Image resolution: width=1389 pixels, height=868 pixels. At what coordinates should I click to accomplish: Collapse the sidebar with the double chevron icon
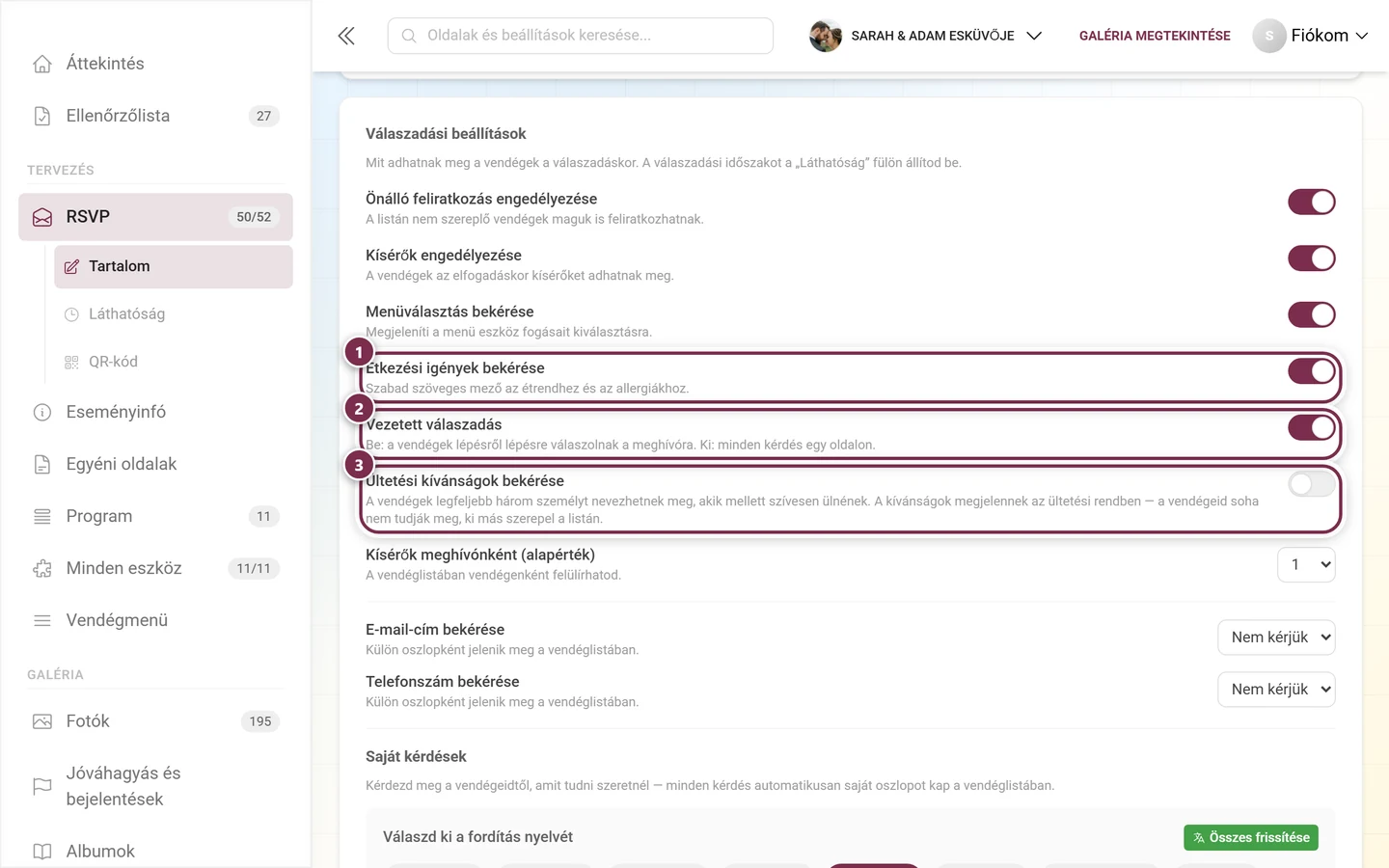click(346, 36)
